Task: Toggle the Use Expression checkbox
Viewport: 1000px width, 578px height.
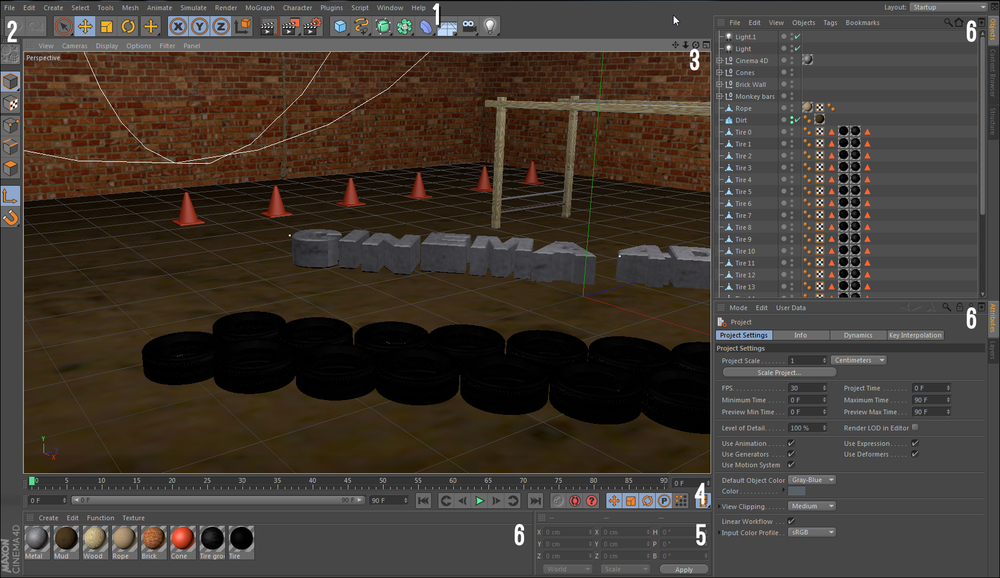Action: (915, 443)
